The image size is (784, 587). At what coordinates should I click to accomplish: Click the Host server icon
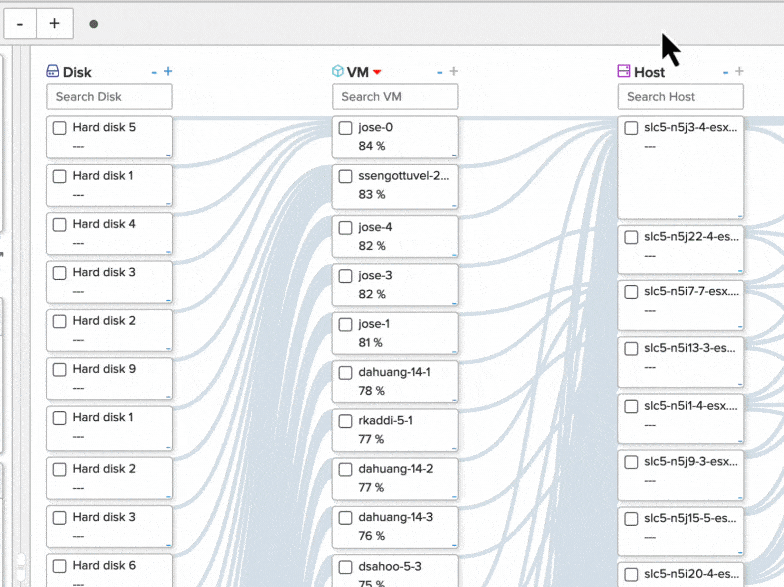624,72
